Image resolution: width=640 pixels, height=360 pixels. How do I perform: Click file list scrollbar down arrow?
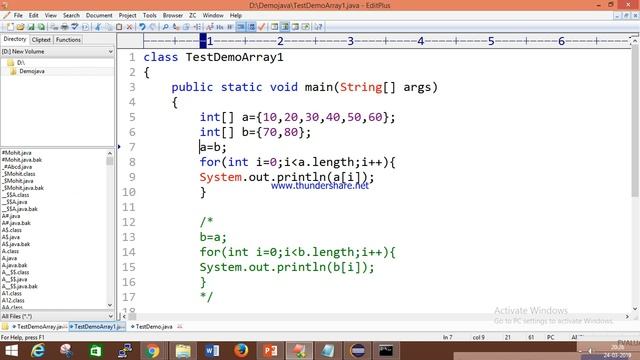click(110, 305)
